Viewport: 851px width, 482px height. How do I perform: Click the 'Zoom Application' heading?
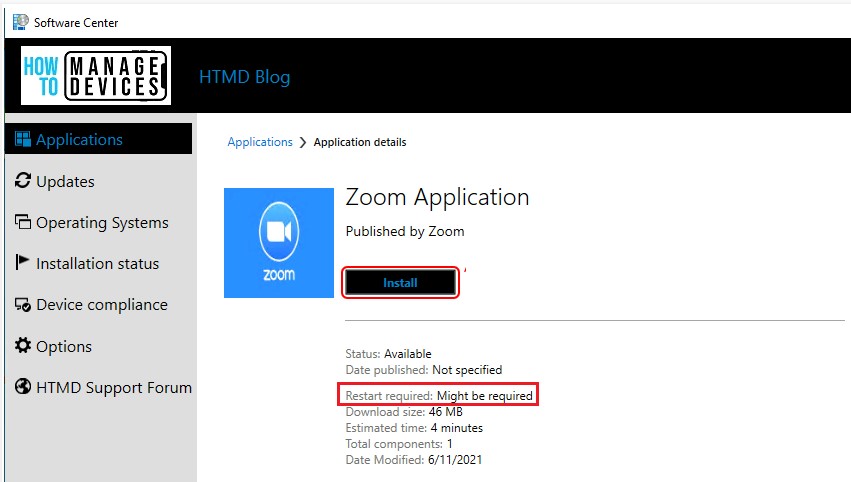[437, 197]
